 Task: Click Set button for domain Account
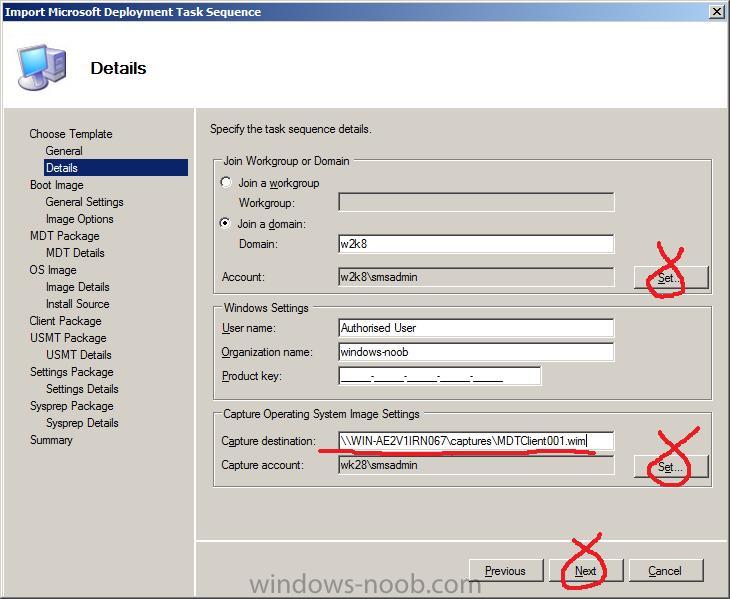click(671, 278)
